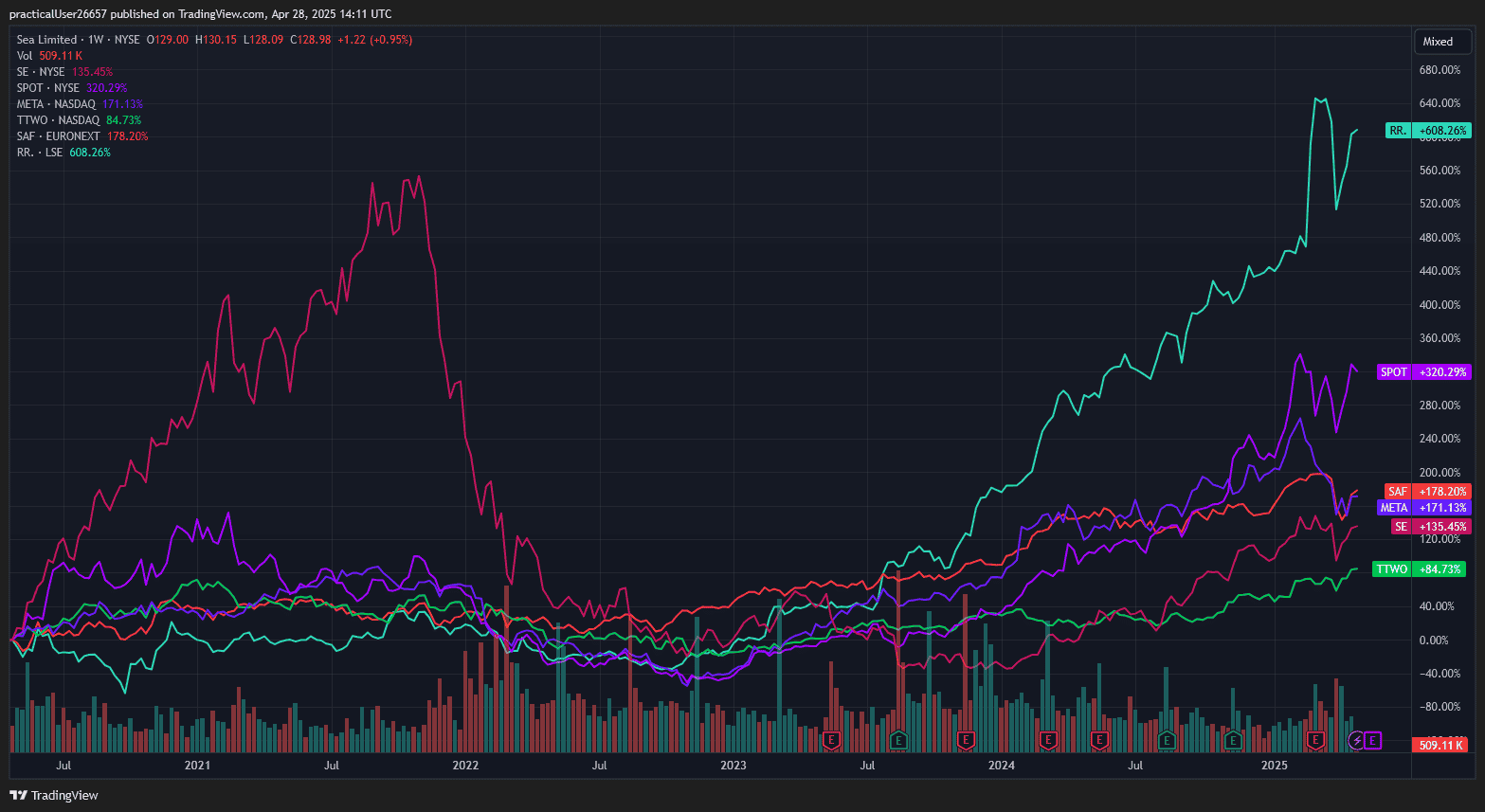Click the leftmost red E earnings badge on the chart
The width and height of the screenshot is (1485, 812).
pos(831,740)
